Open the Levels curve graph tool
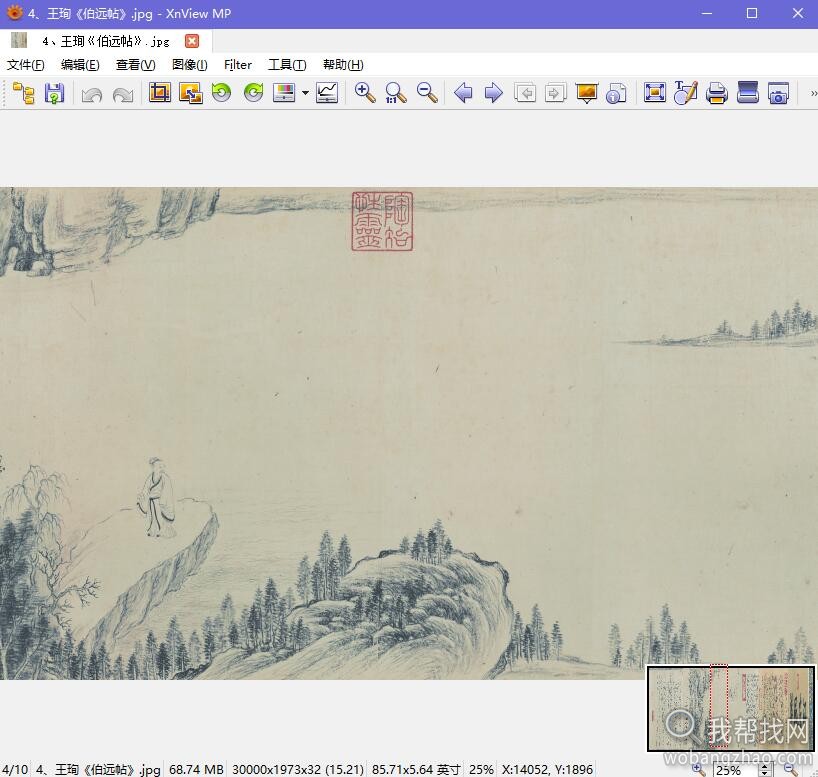 [x=327, y=93]
